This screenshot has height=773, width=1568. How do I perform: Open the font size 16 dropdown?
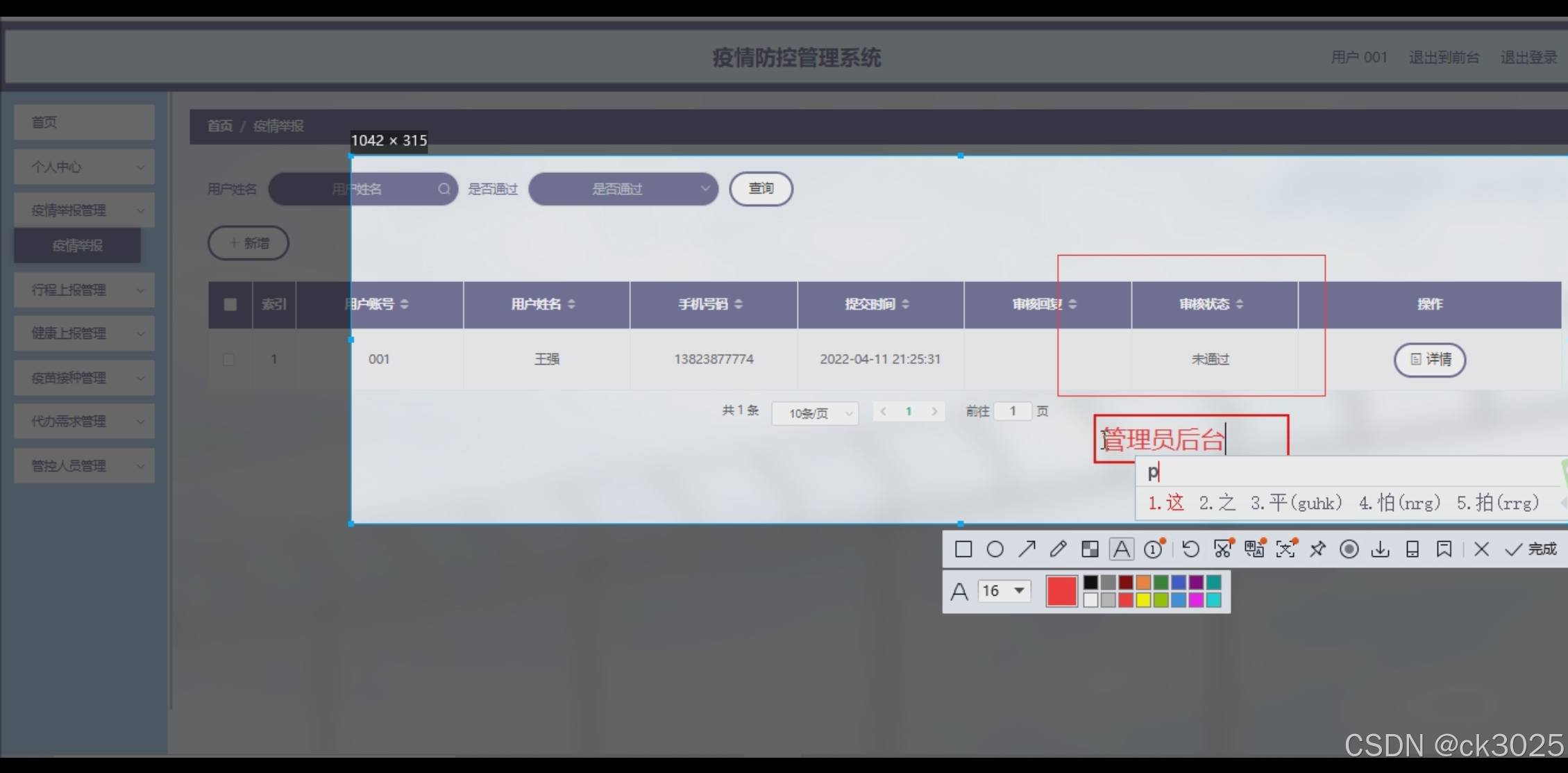pyautogui.click(x=1004, y=591)
